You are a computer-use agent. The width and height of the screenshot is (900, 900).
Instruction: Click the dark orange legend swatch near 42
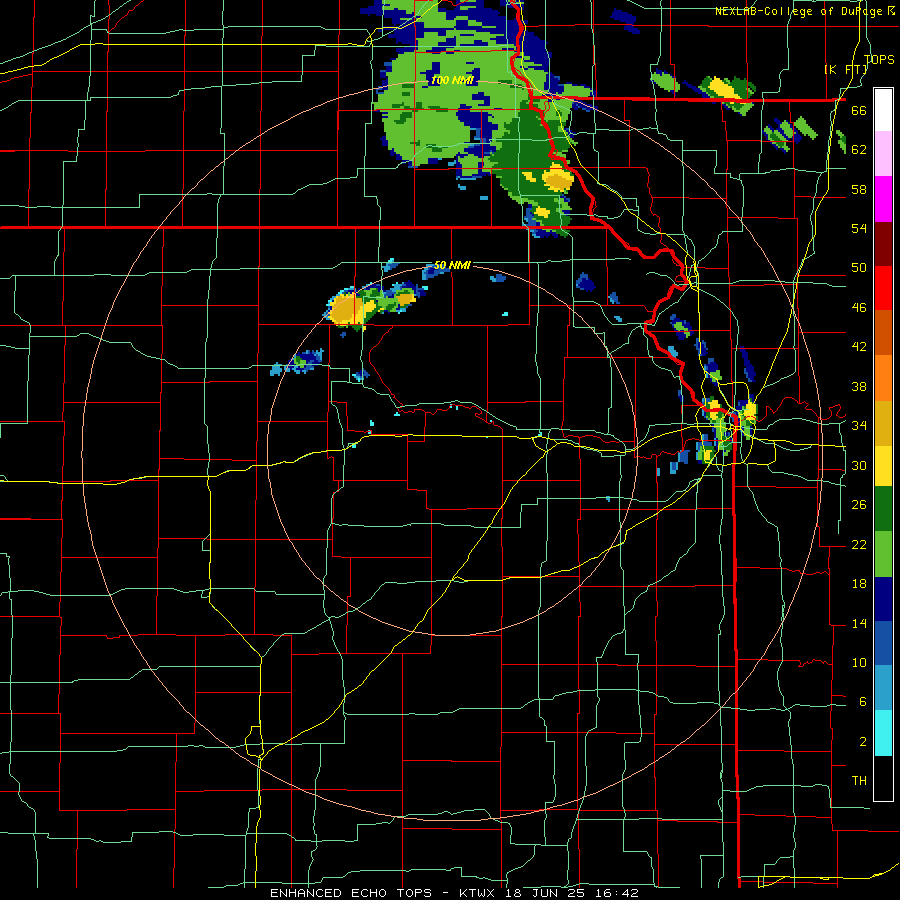pos(883,333)
